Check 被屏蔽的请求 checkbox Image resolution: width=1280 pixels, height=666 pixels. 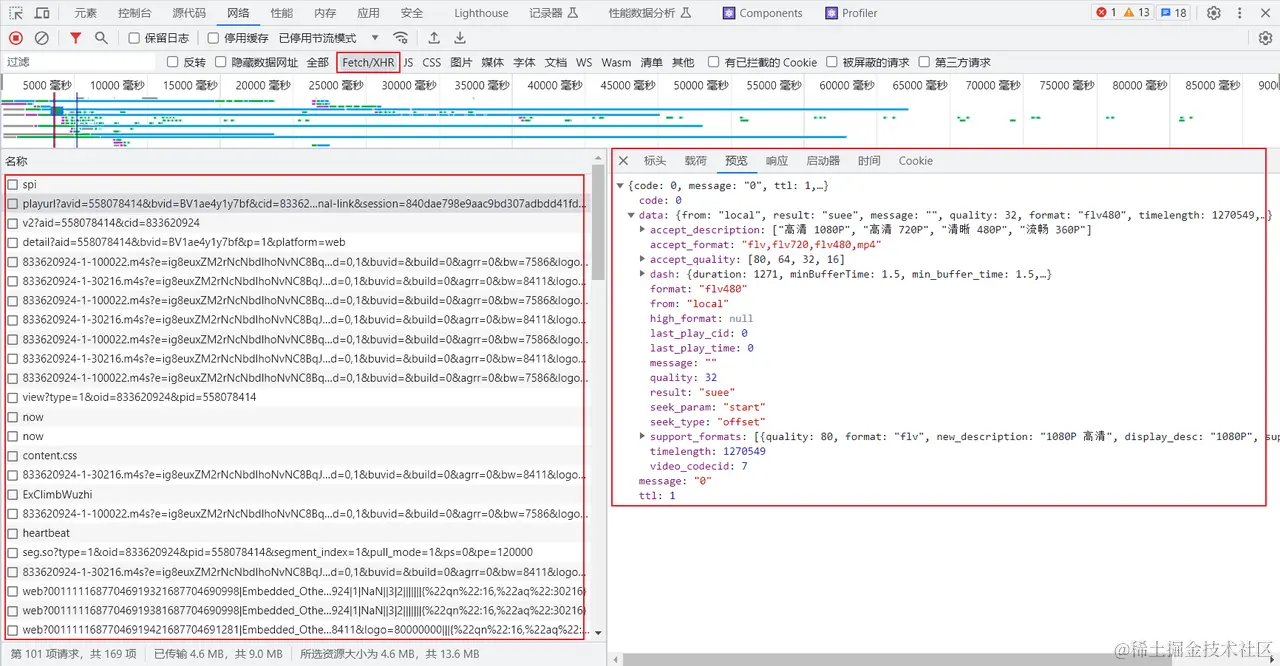coord(832,62)
